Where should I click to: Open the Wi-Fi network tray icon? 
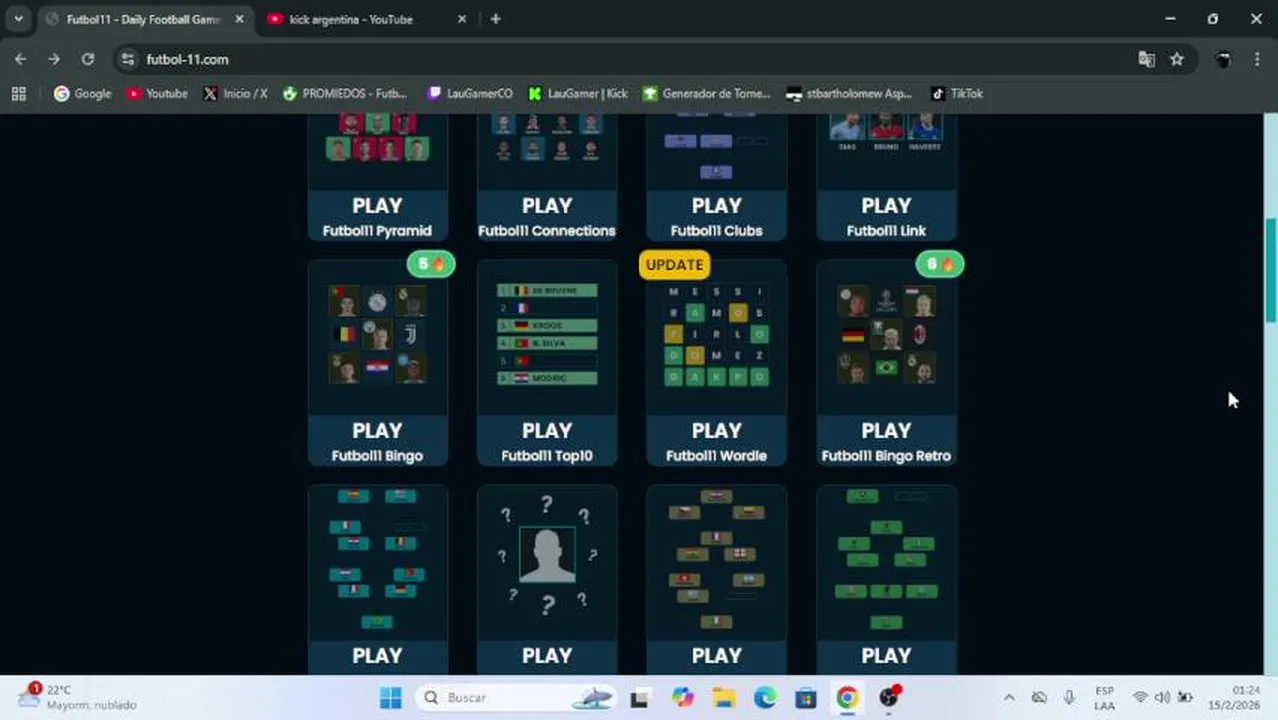coord(1140,698)
